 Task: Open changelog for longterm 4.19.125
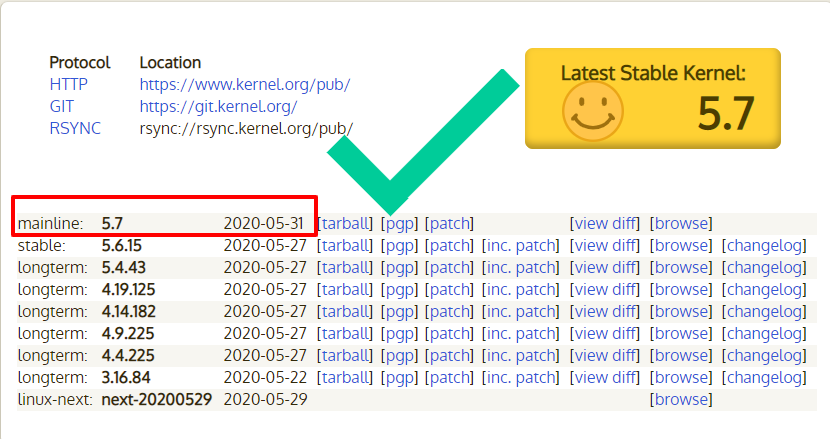click(764, 290)
